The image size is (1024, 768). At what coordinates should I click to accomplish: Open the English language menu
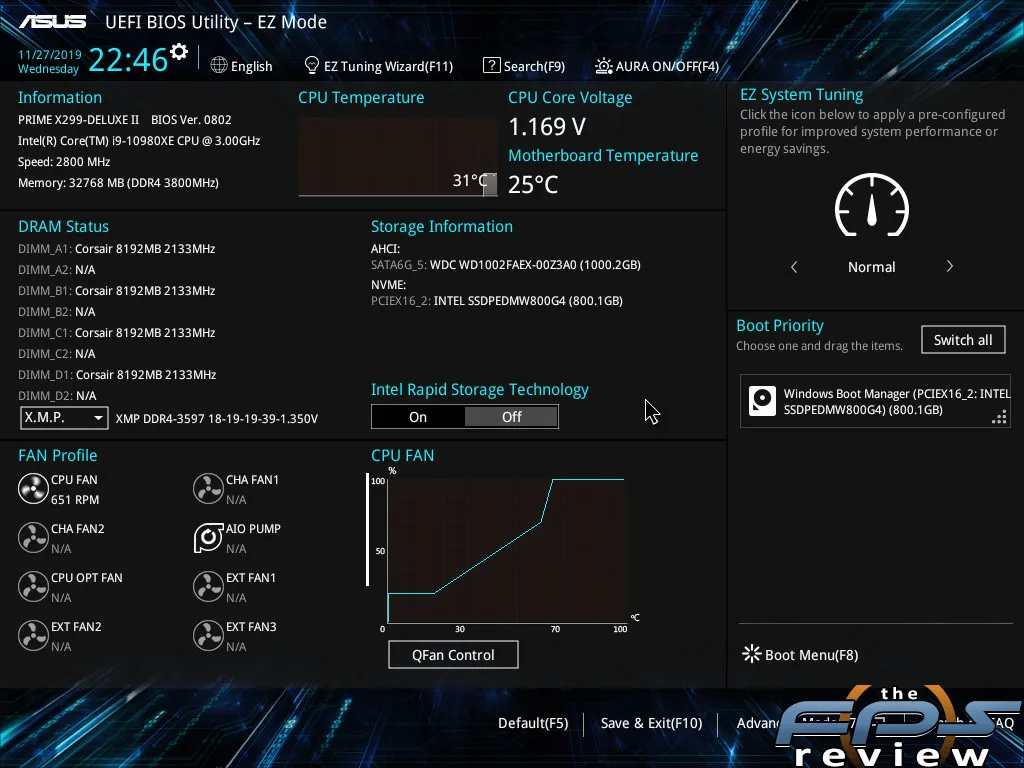[x=251, y=66]
